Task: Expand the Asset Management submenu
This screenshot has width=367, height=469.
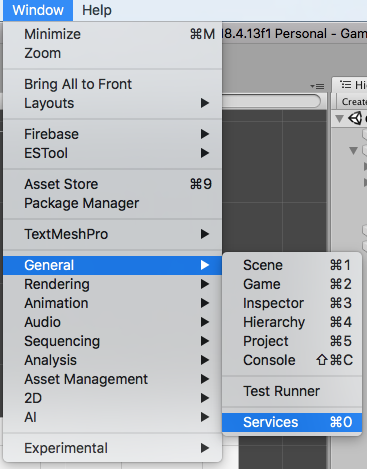Action: (x=113, y=379)
